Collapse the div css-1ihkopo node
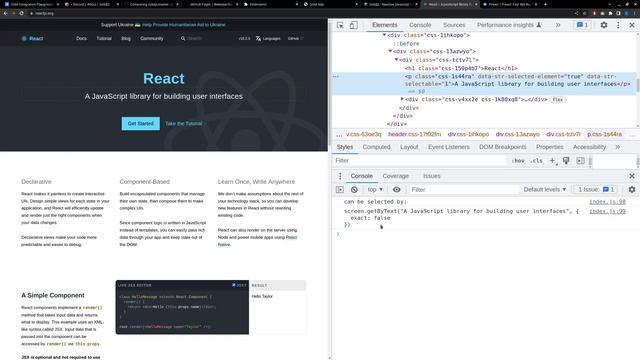The height and width of the screenshot is (360, 640). coord(384,35)
